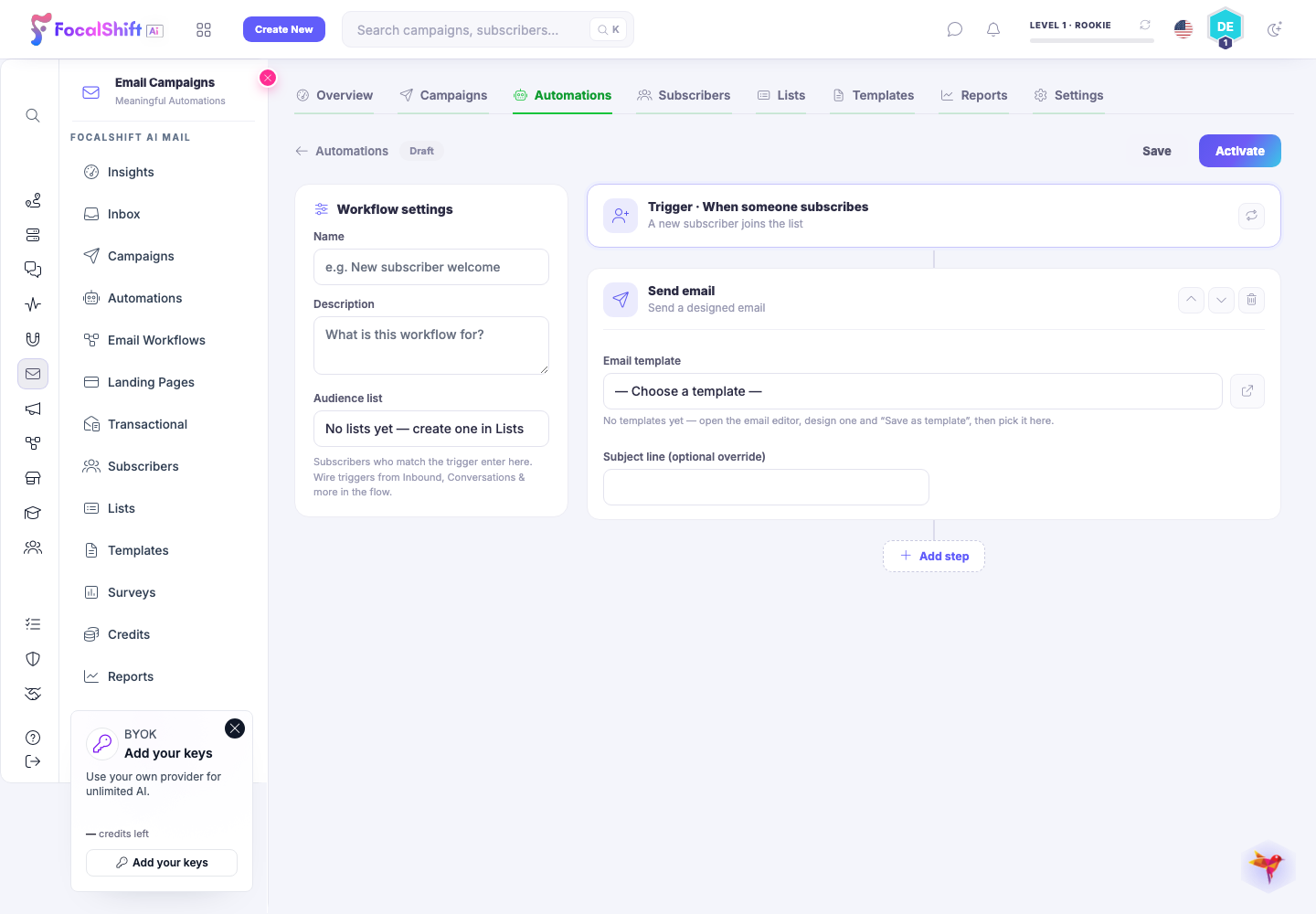Open the graduation cap icon in left rail
The height and width of the screenshot is (914, 1316).
point(33,513)
